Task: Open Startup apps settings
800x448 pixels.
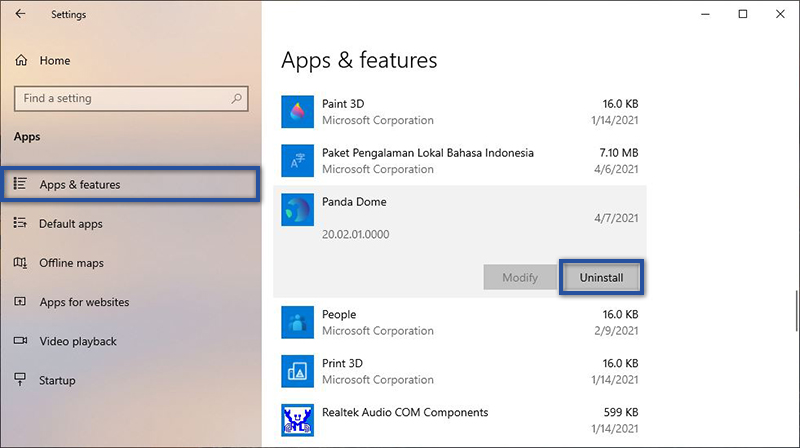Action: tap(57, 380)
